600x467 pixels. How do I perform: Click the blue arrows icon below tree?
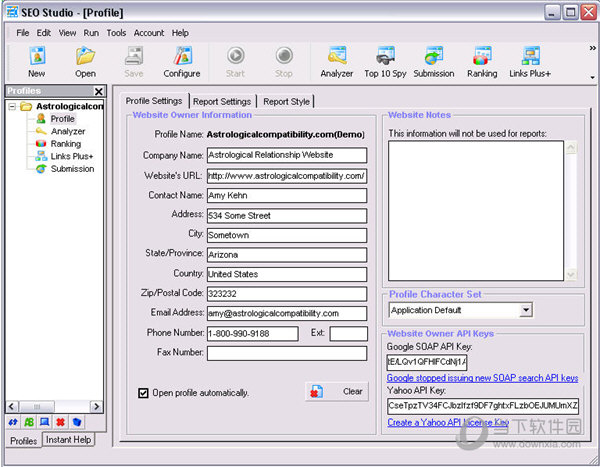click(13, 422)
